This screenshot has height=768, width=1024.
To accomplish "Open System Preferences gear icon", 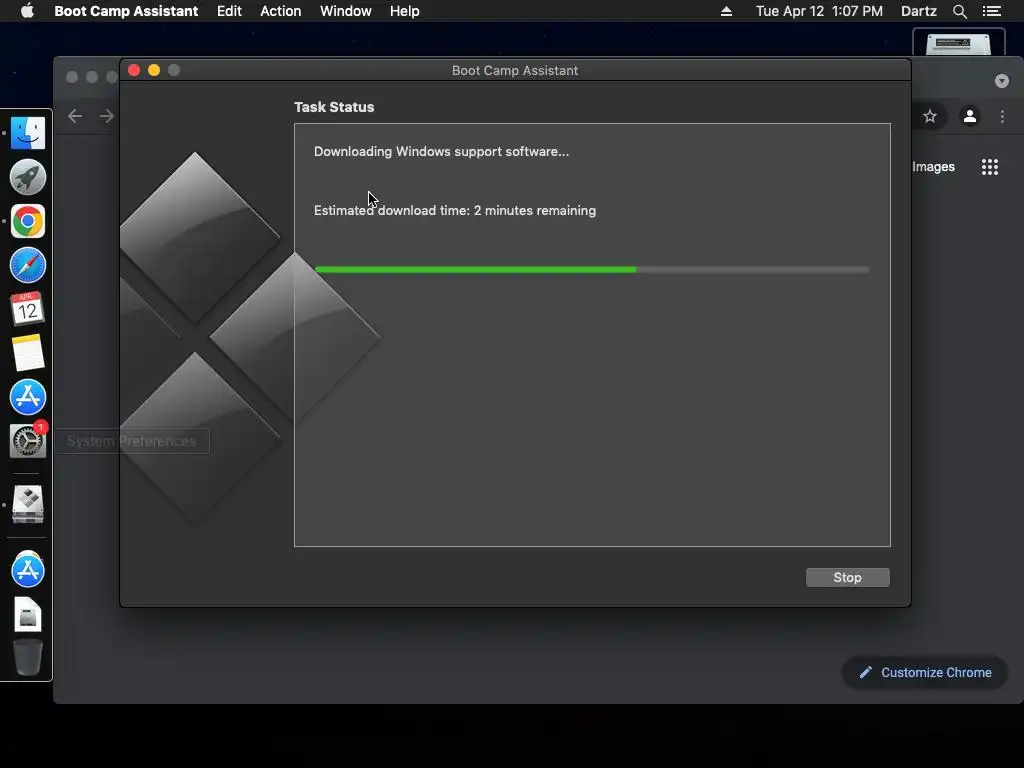I will (x=27, y=441).
